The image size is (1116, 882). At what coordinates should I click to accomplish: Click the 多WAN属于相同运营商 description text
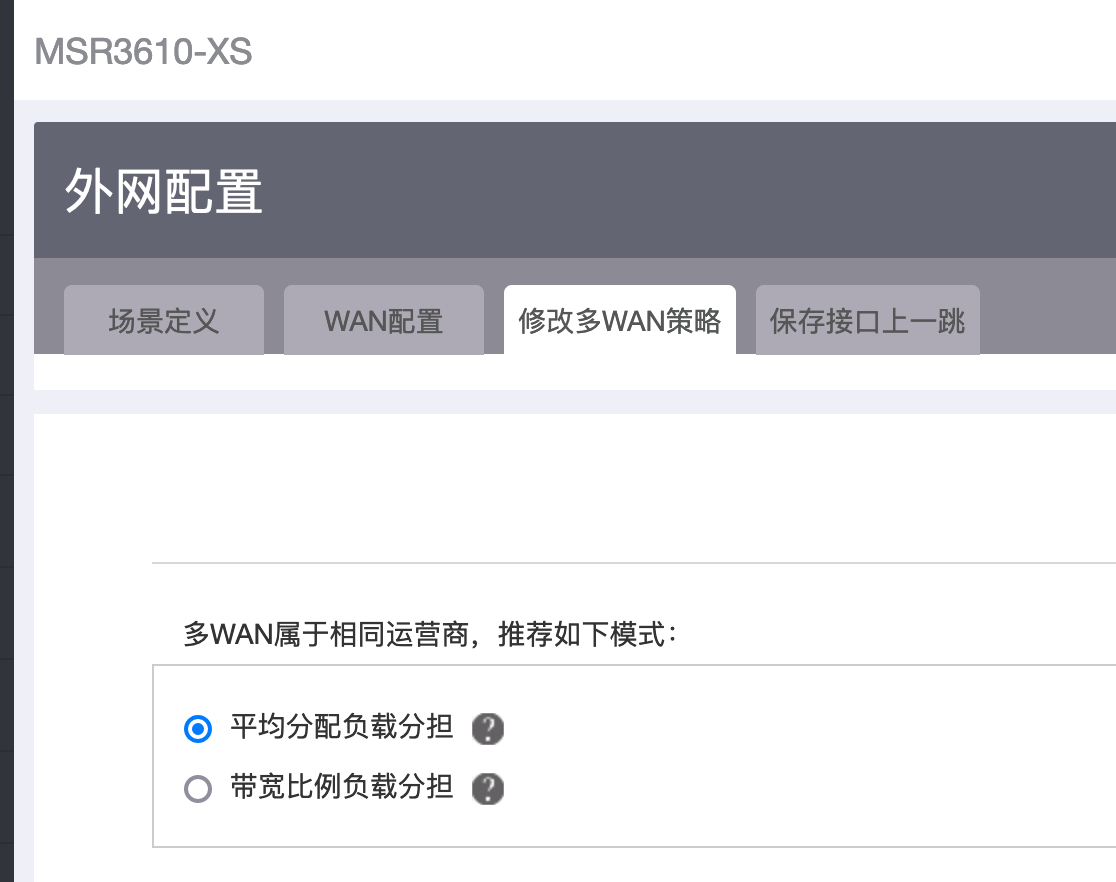coord(431,635)
